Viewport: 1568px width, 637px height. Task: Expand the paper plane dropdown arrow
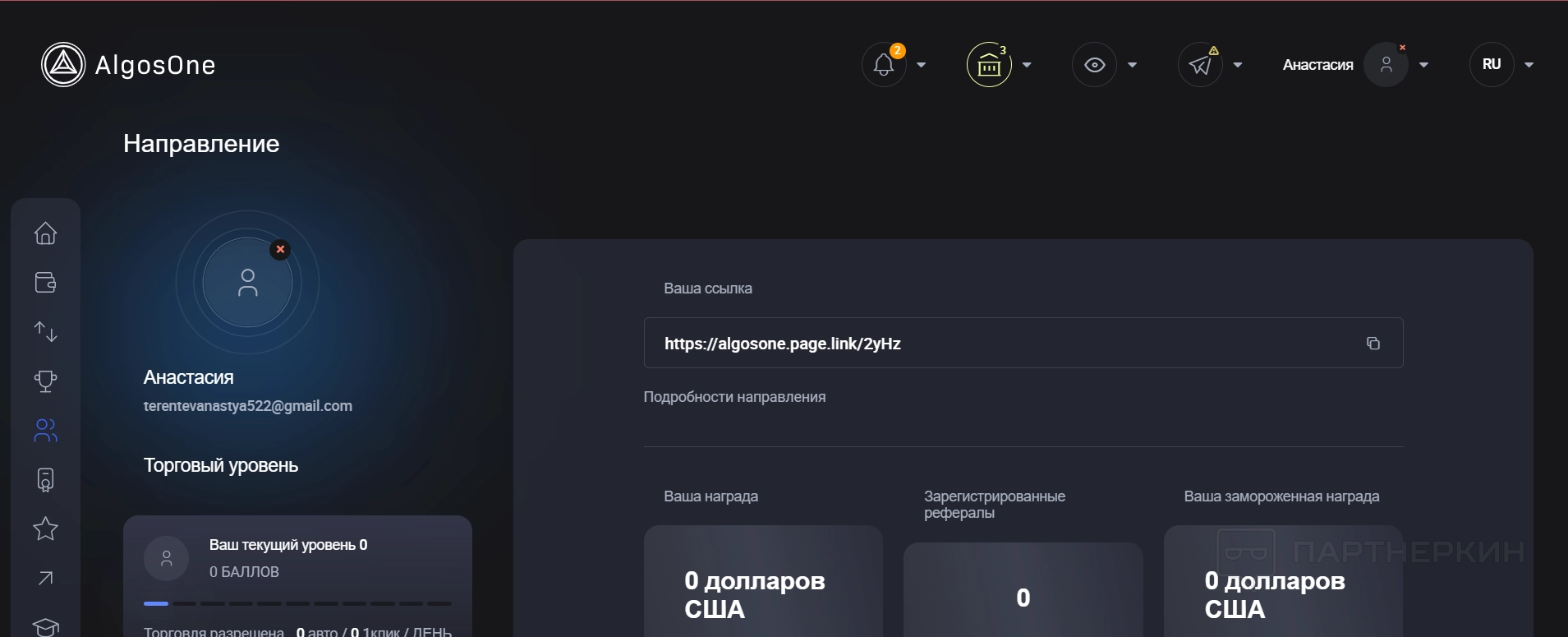tap(1238, 65)
